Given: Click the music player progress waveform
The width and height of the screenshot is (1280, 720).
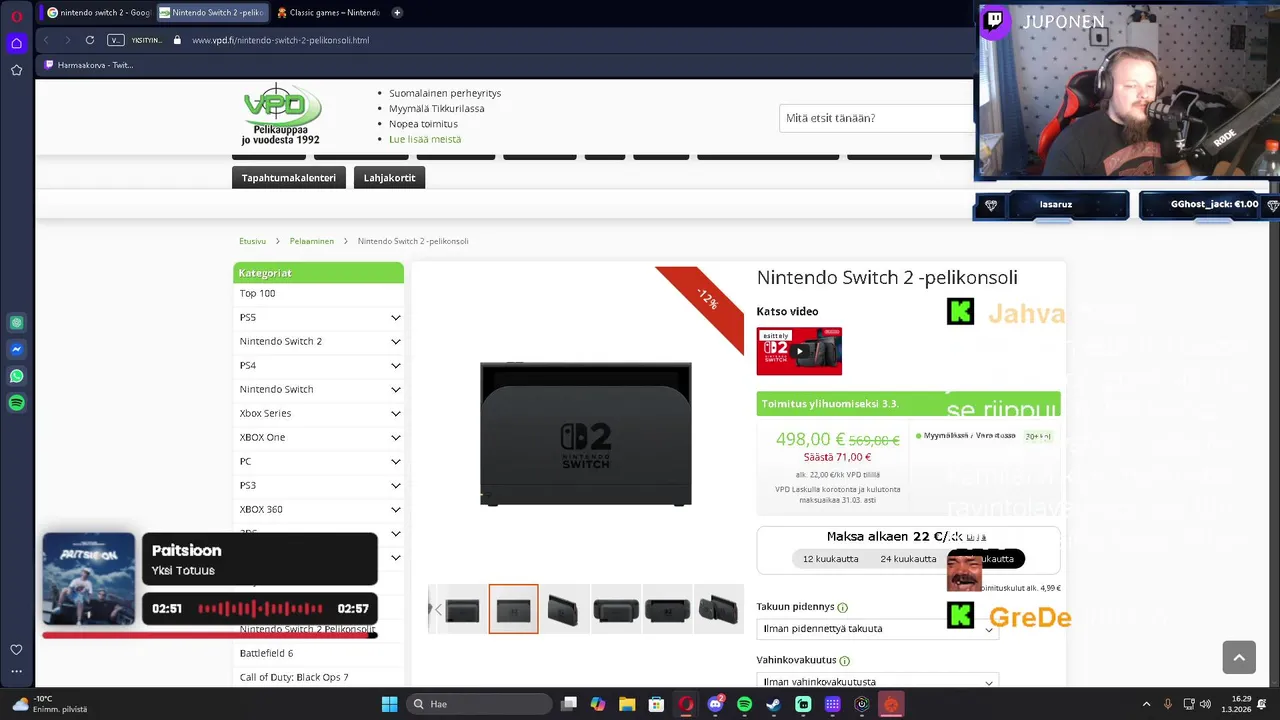Looking at the screenshot, I should coord(260,608).
